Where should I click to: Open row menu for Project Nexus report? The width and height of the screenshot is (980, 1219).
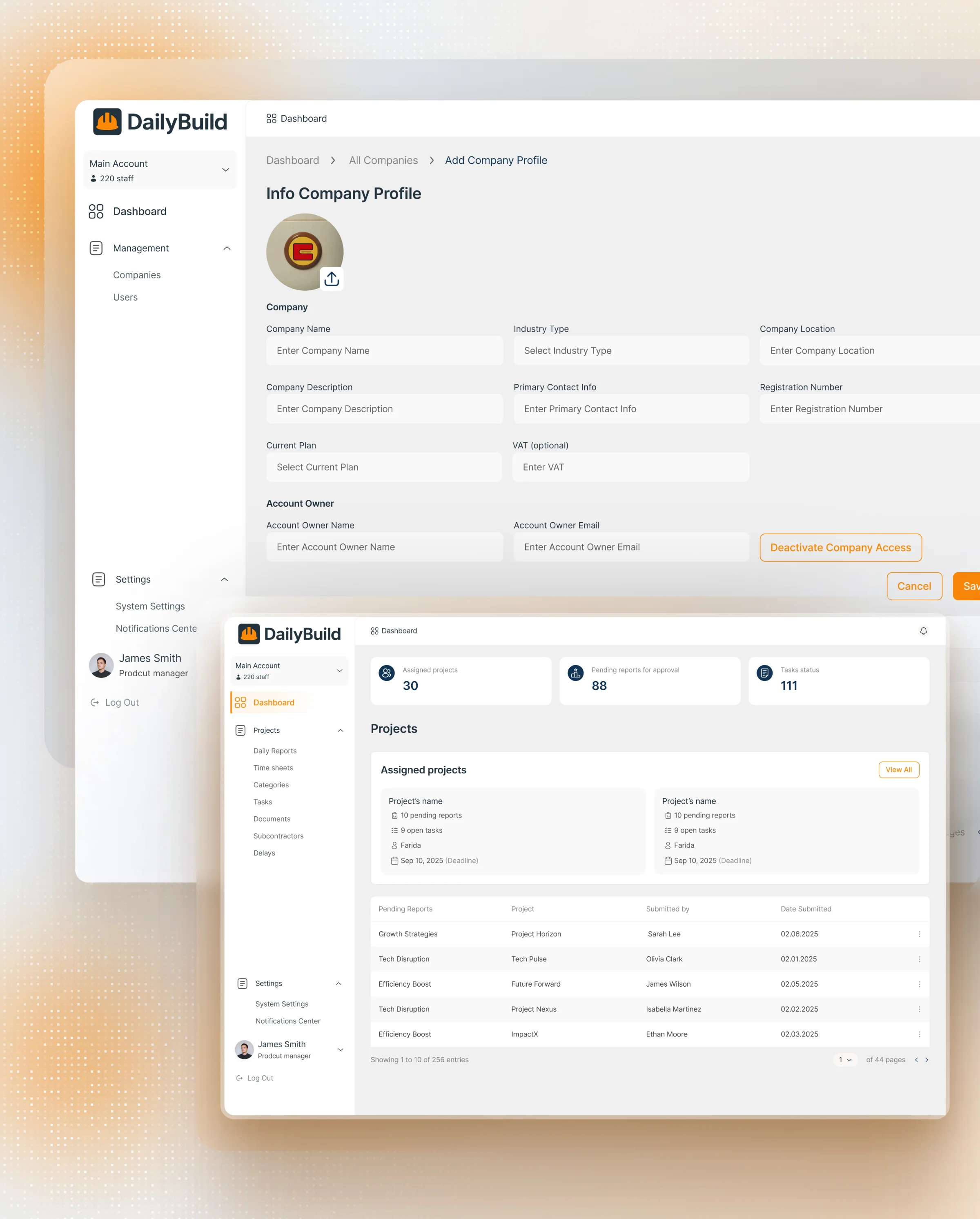coord(919,1009)
